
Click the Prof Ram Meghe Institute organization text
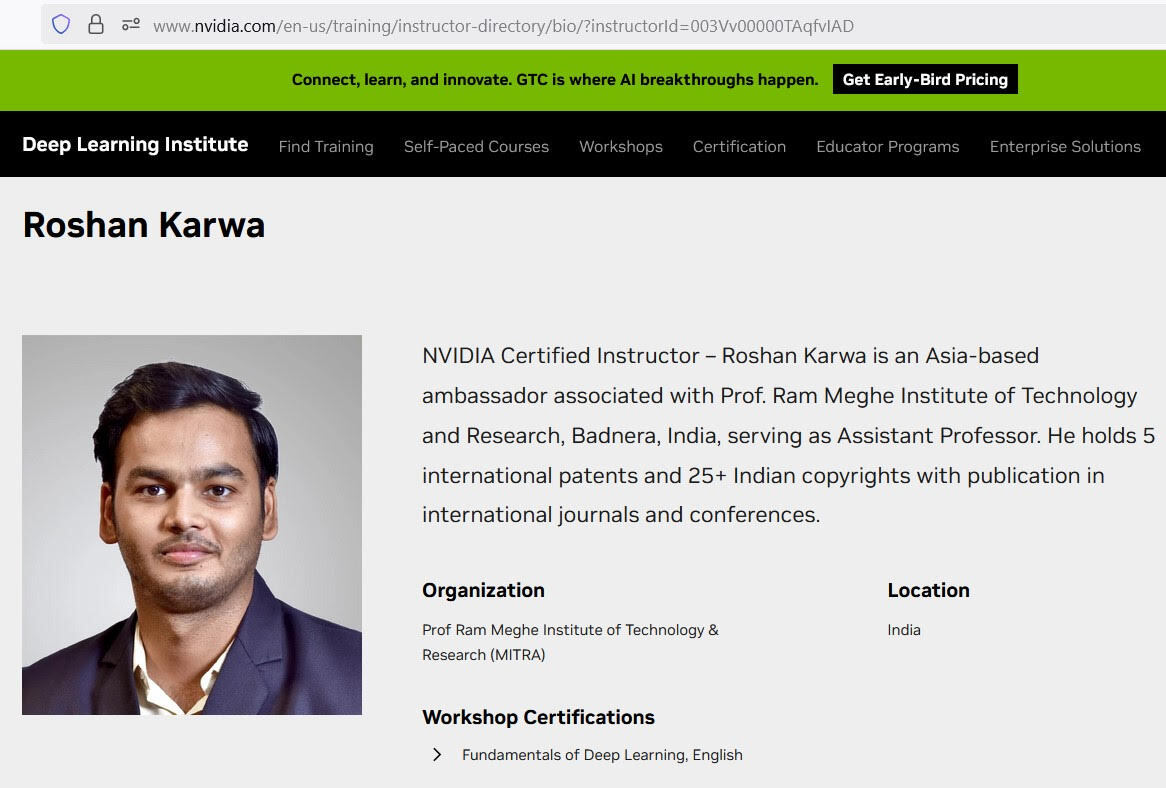570,642
